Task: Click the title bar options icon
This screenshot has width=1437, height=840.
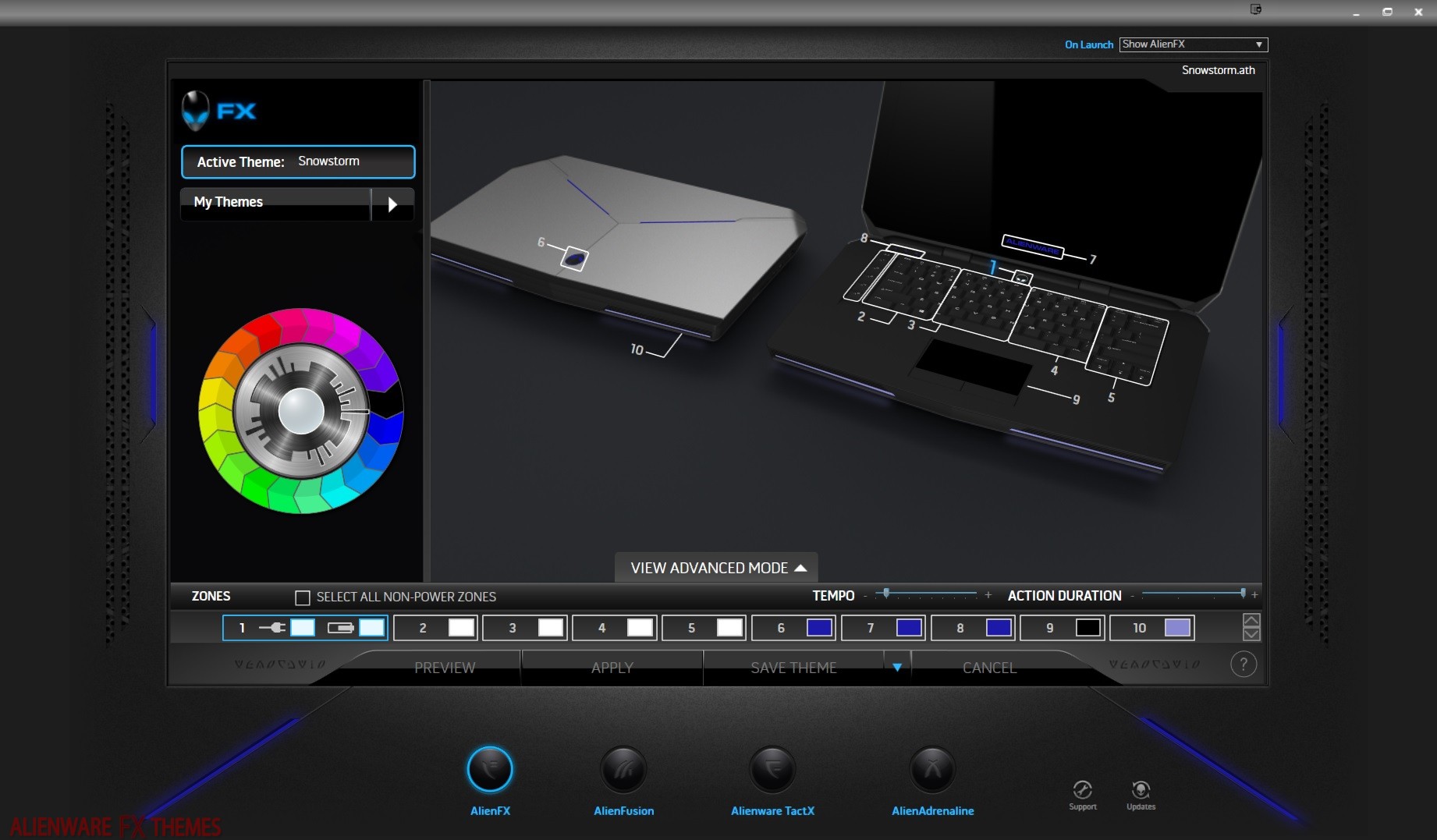Action: click(1256, 9)
